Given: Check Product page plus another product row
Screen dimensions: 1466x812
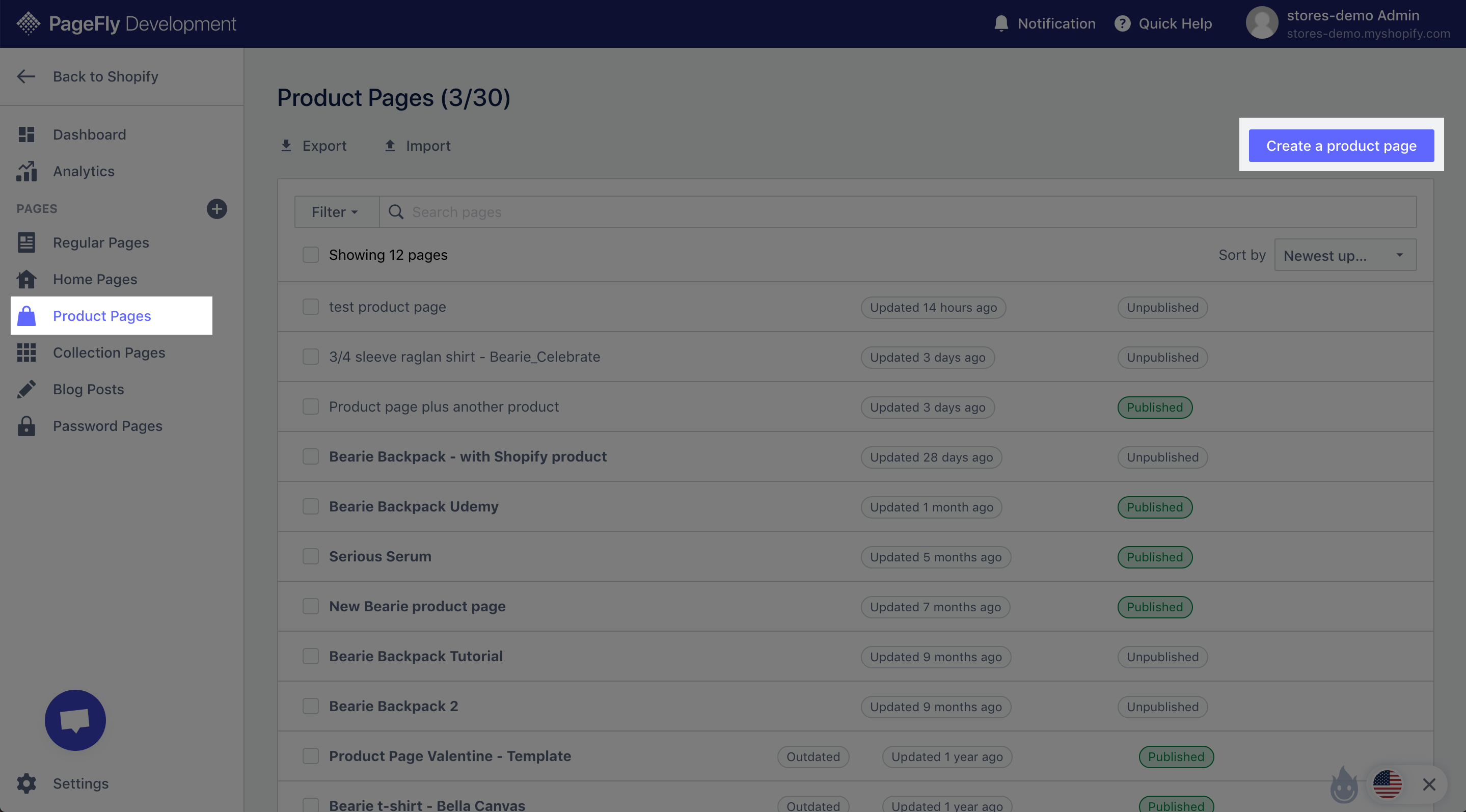Looking at the screenshot, I should 310,407.
